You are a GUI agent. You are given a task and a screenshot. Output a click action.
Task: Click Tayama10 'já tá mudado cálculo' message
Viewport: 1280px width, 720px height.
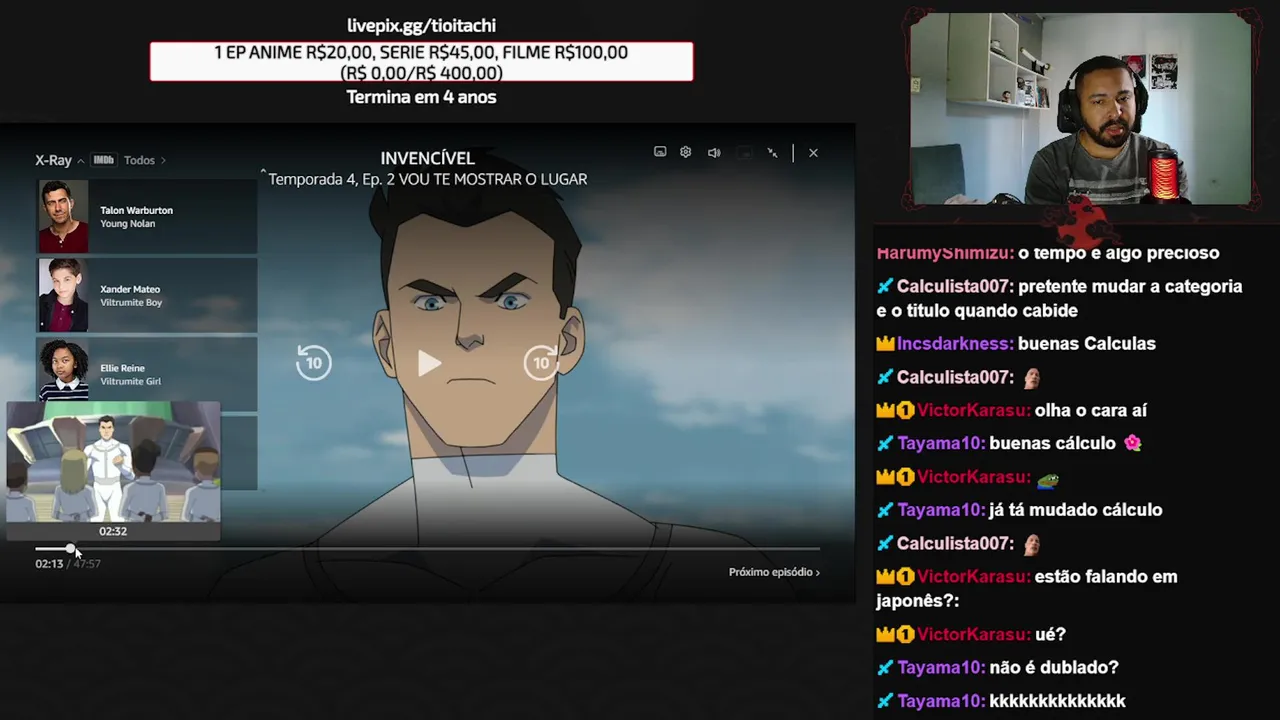[1019, 510]
